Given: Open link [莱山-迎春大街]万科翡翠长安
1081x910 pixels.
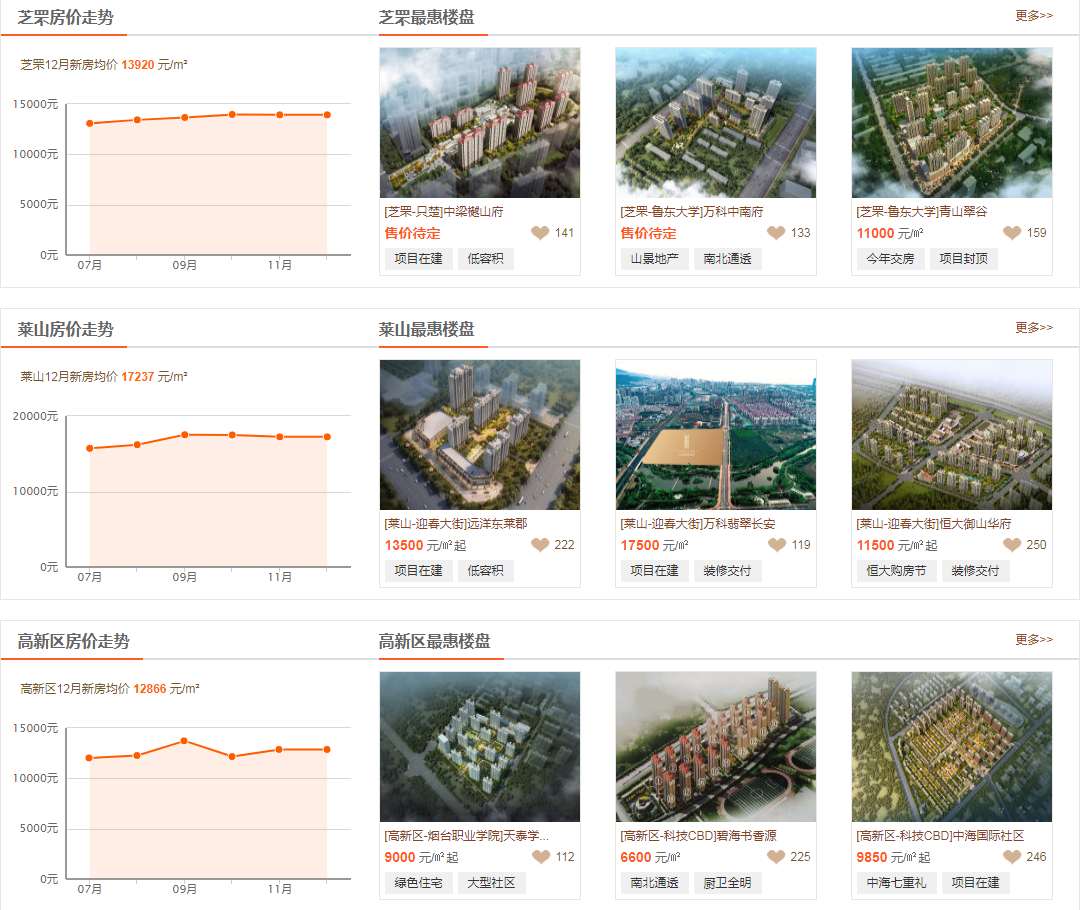Looking at the screenshot, I should pyautogui.click(x=698, y=524).
